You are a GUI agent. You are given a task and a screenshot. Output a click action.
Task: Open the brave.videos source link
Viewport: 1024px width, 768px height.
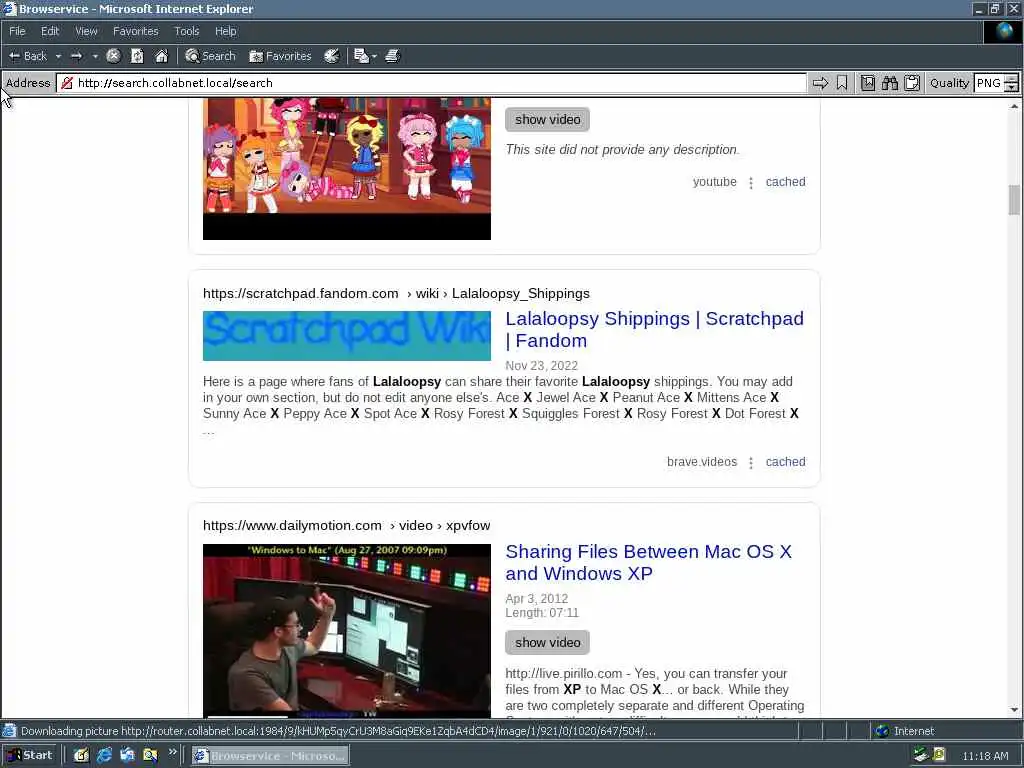[x=701, y=462]
